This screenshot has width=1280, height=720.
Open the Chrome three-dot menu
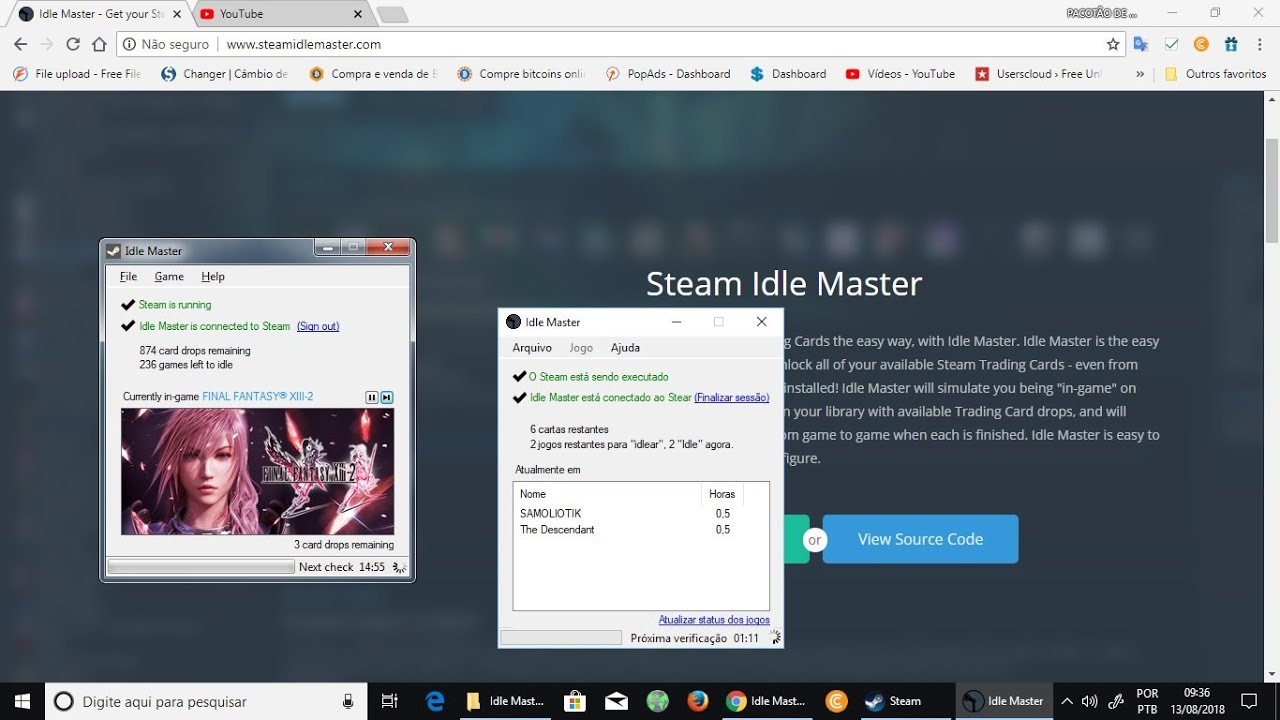pos(1261,44)
